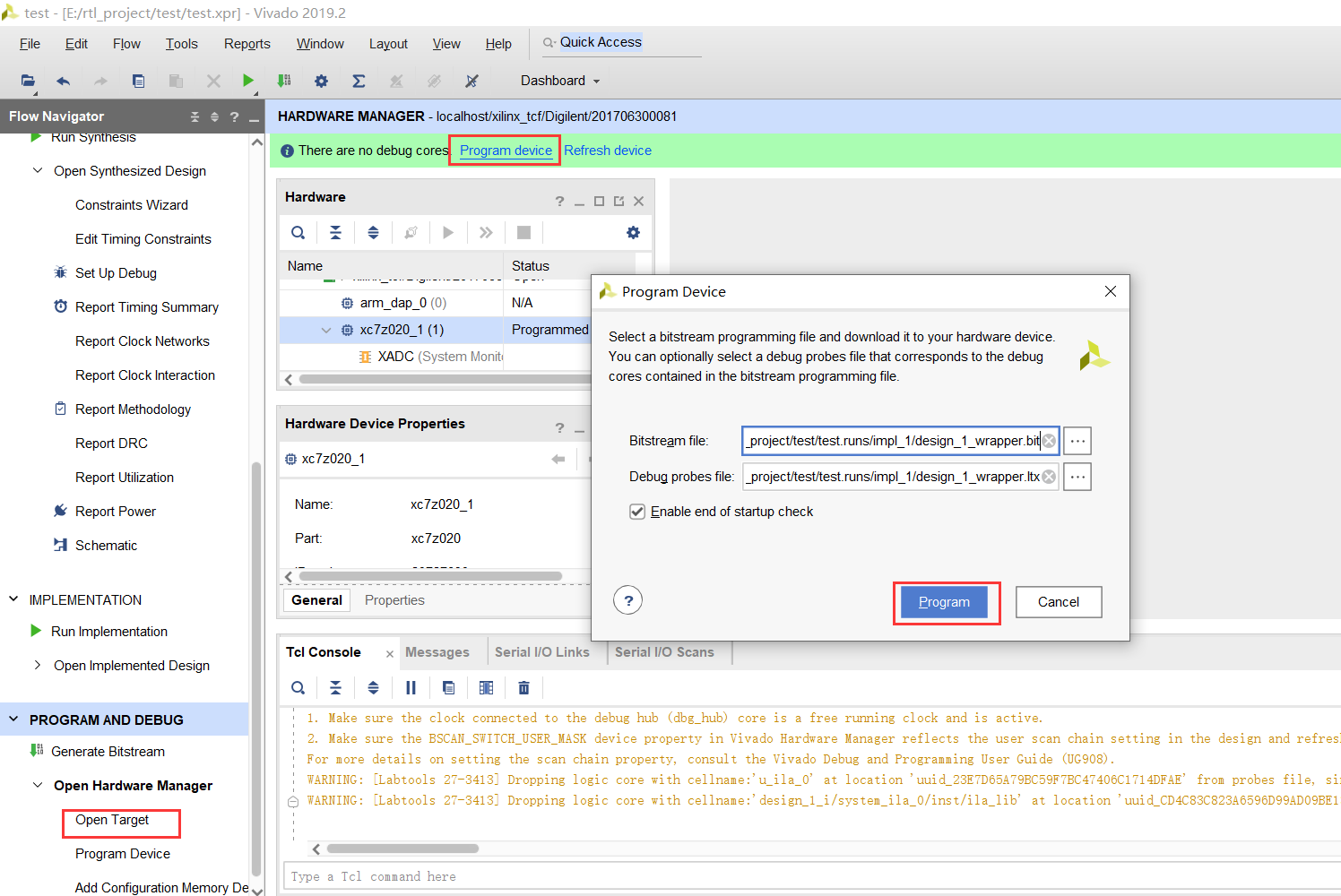Click the Undo arrow toolbar icon

63,81
